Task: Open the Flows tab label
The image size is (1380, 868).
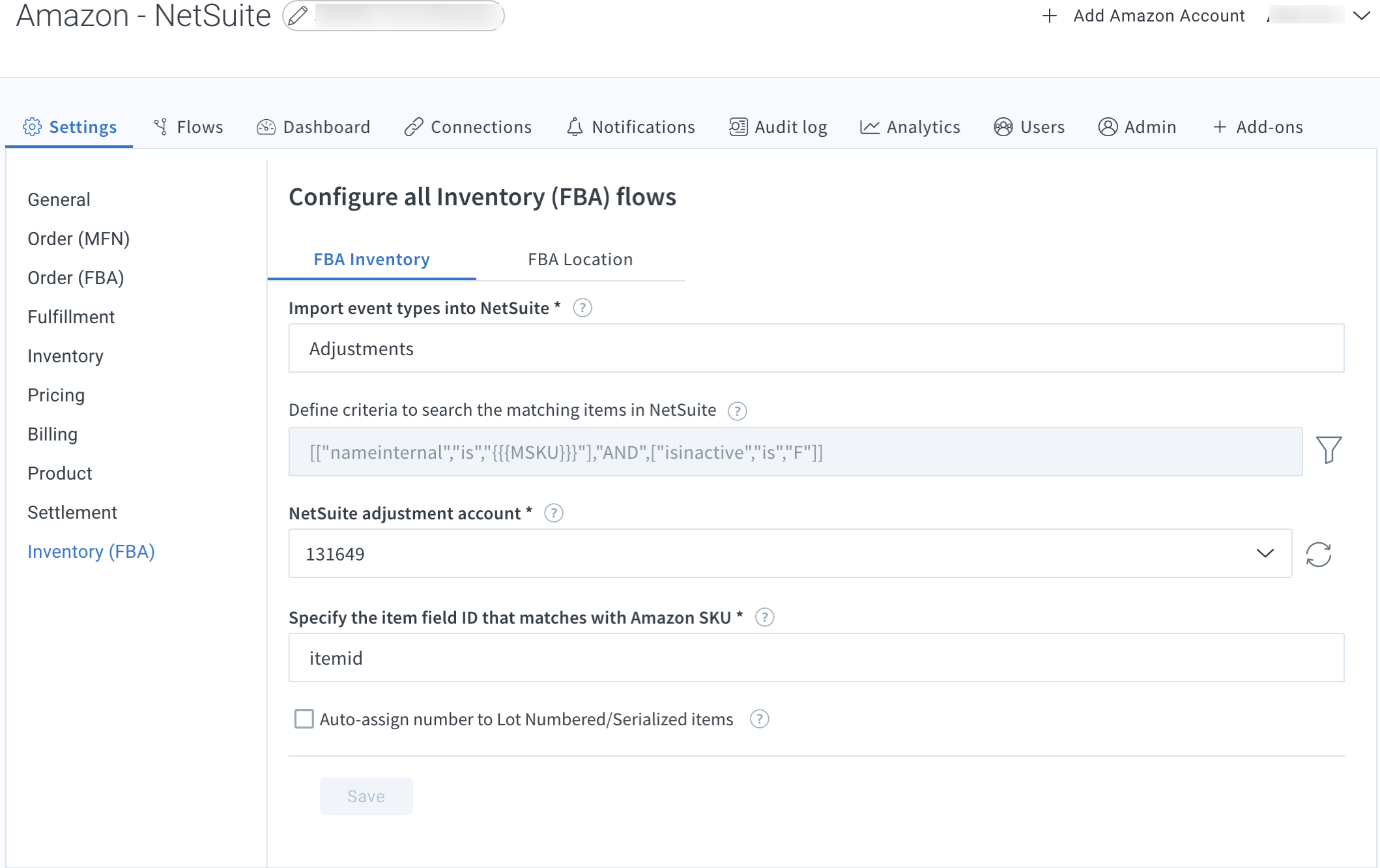Action: tap(199, 127)
